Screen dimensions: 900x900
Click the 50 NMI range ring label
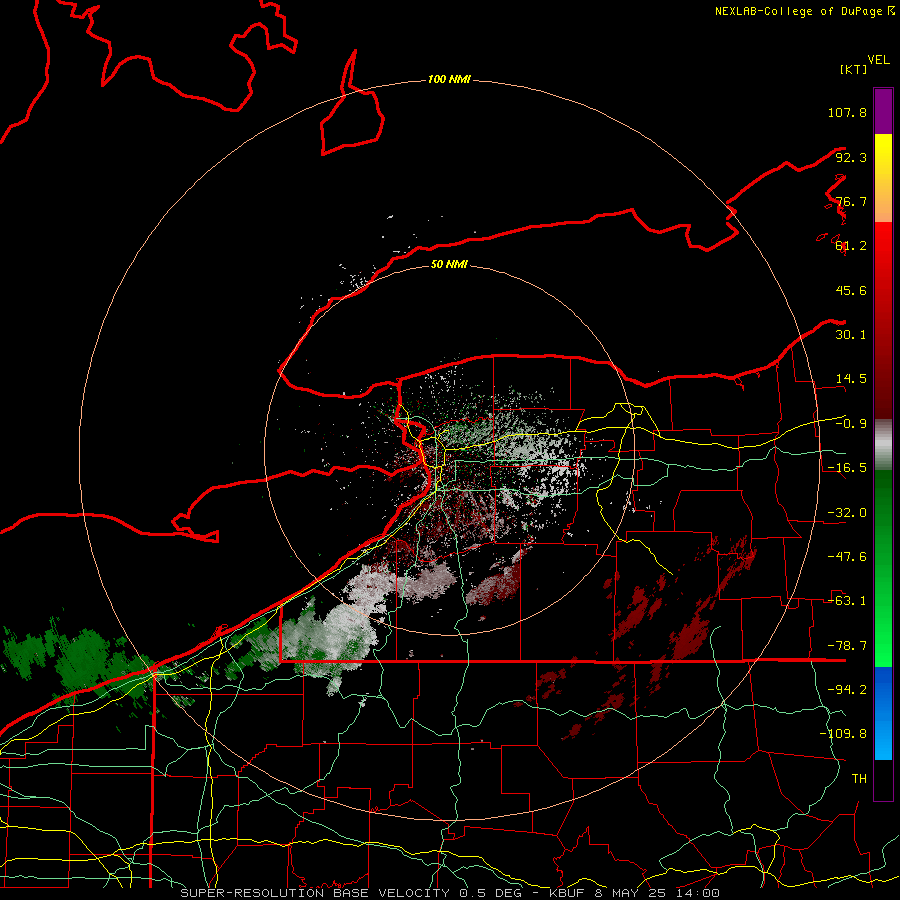pyautogui.click(x=449, y=264)
